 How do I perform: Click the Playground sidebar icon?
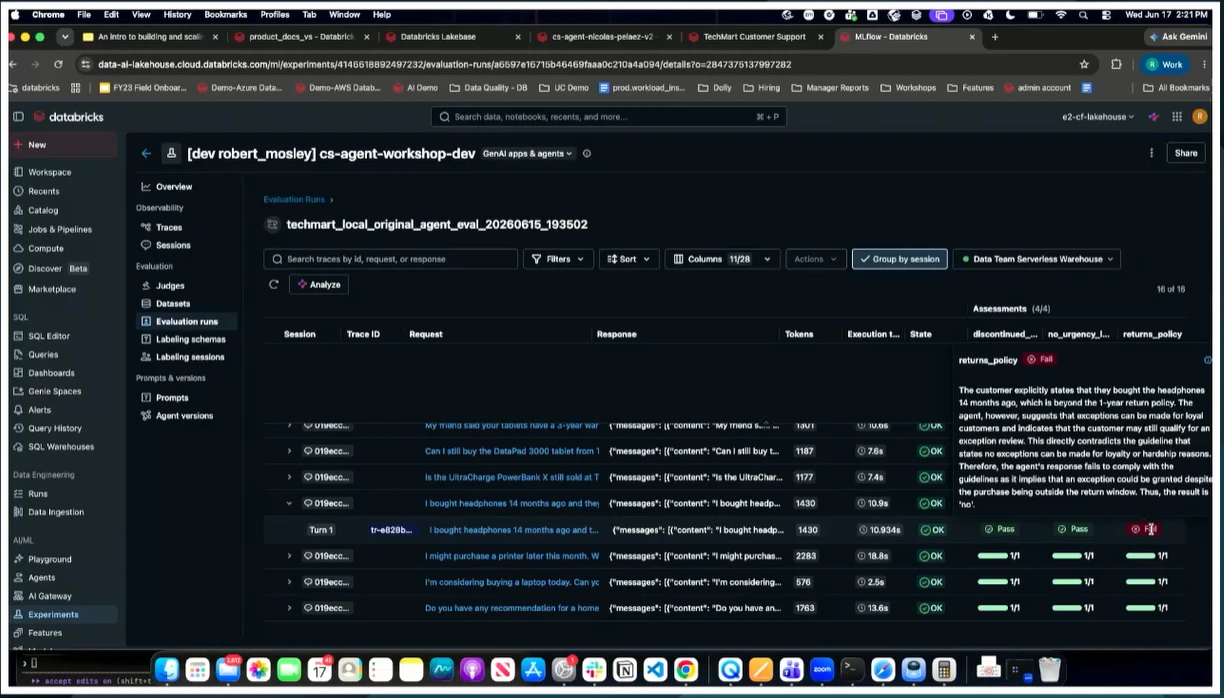pos(19,559)
